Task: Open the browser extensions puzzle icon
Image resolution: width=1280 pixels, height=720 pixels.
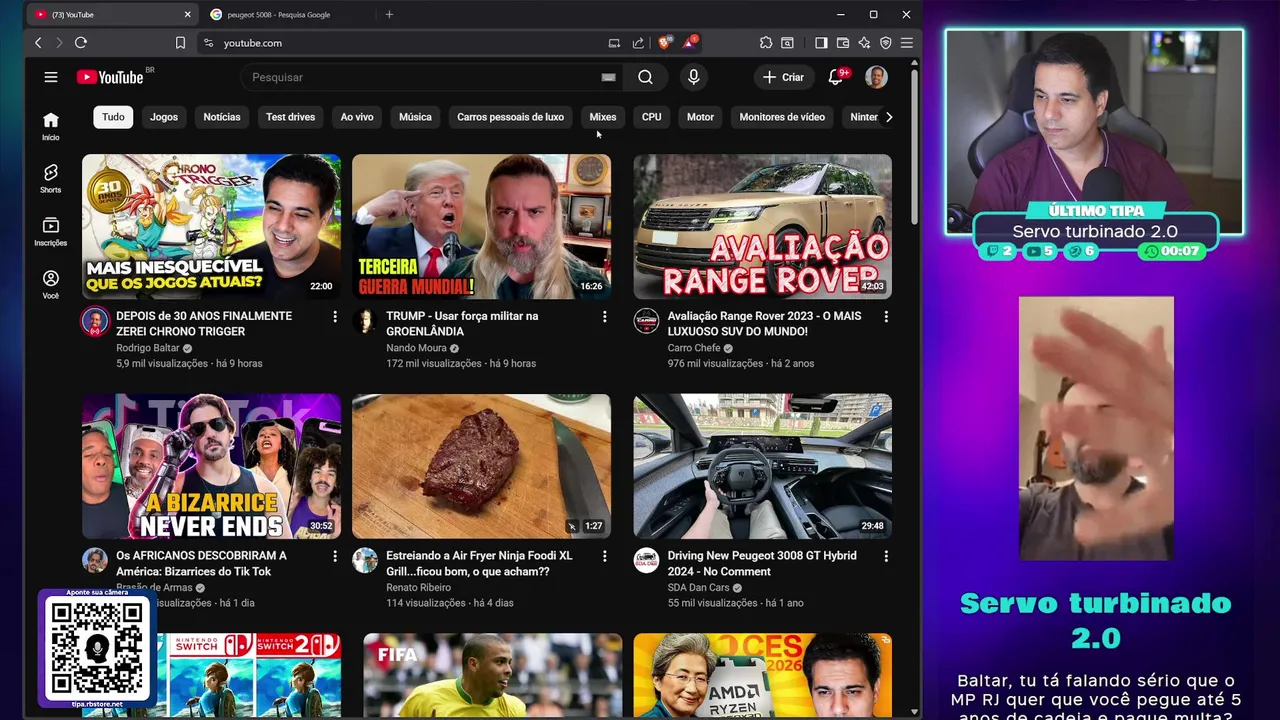Action: 766,43
